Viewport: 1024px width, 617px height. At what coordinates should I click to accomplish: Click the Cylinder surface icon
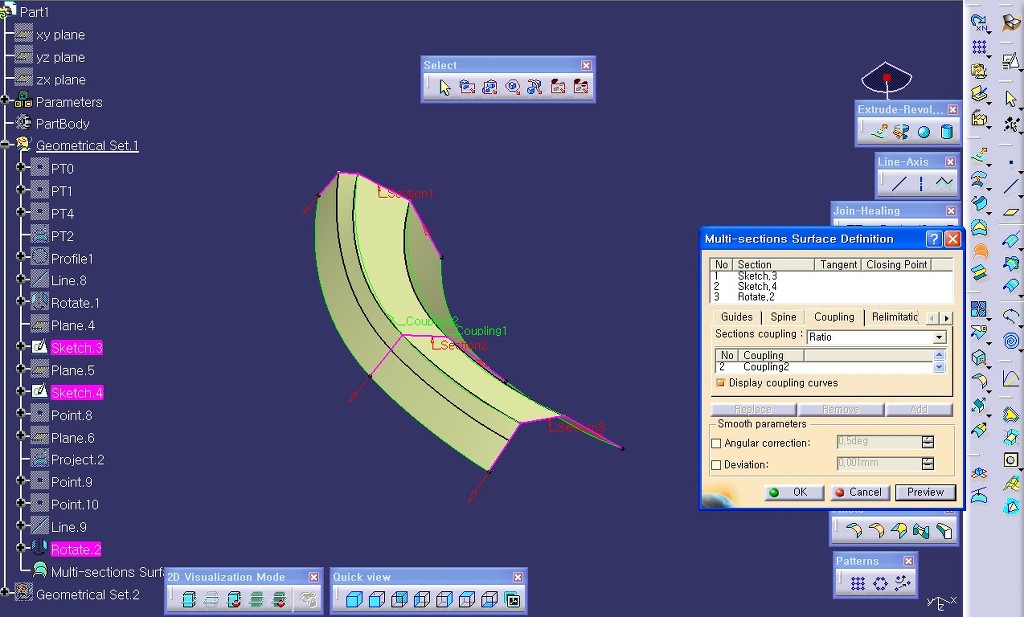tap(946, 131)
